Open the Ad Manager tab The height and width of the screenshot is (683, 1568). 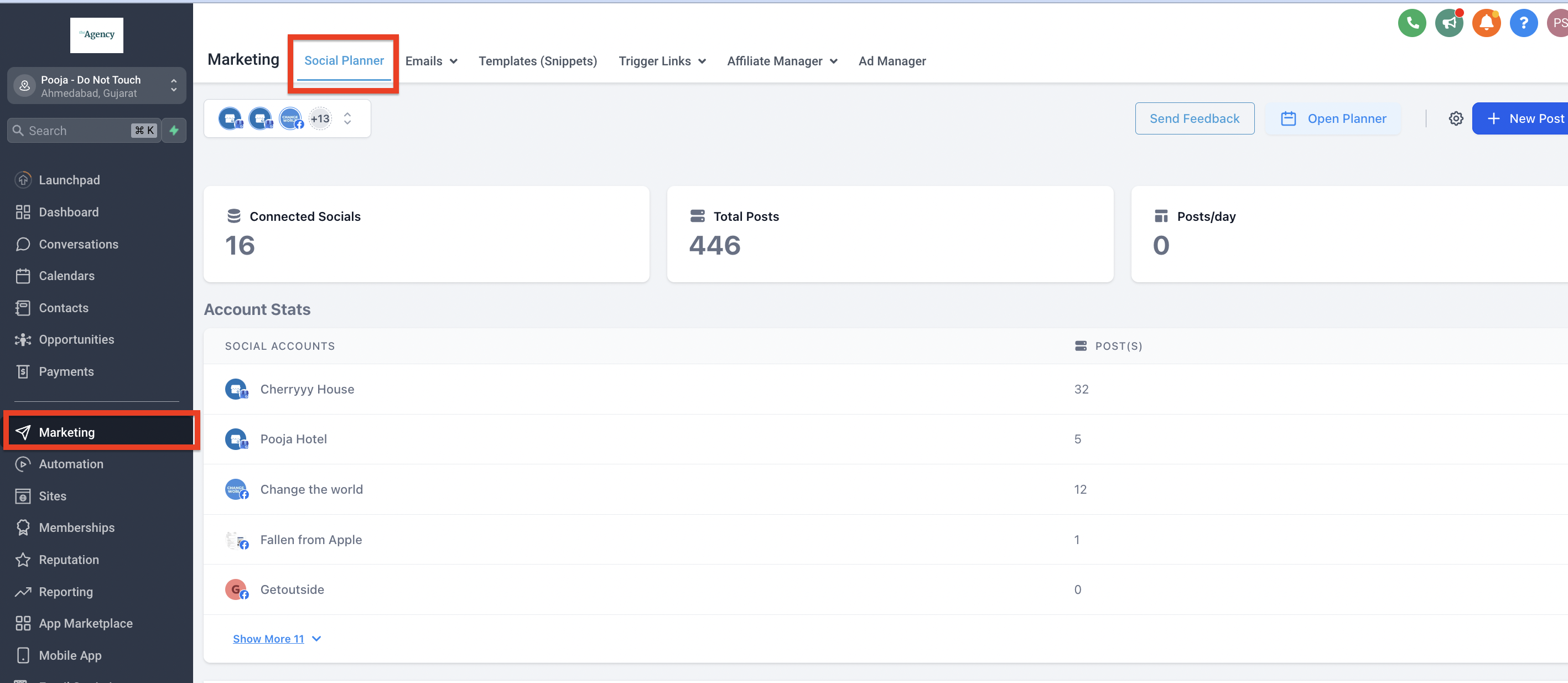click(x=892, y=61)
